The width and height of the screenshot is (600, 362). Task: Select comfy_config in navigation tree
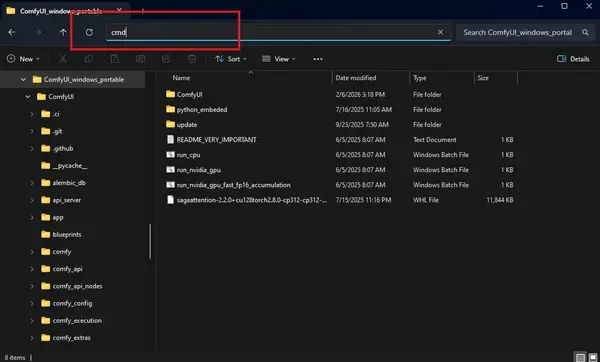pyautogui.click(x=67, y=303)
